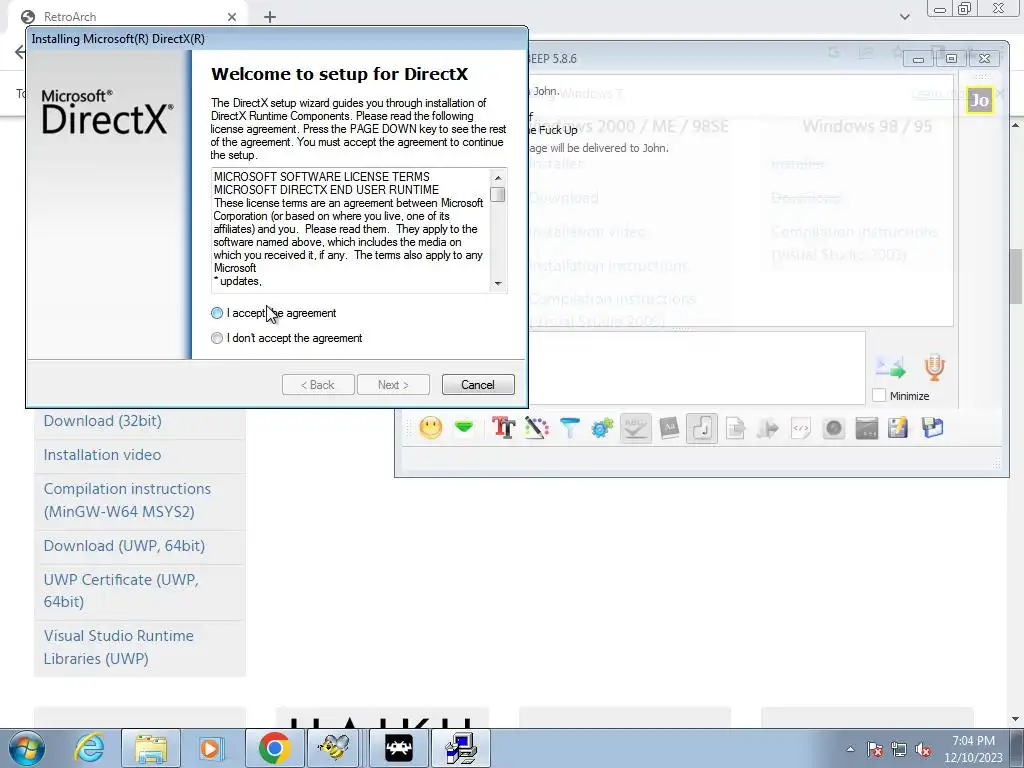Click the gray circular record icon
The image size is (1024, 768).
[834, 428]
